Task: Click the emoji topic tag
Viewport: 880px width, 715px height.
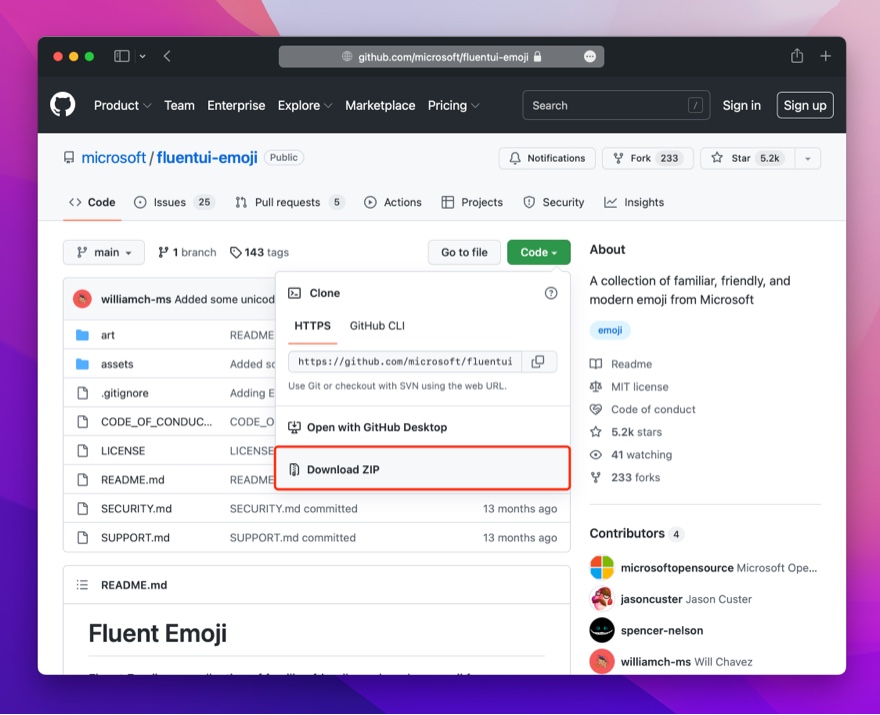Action: [610, 330]
